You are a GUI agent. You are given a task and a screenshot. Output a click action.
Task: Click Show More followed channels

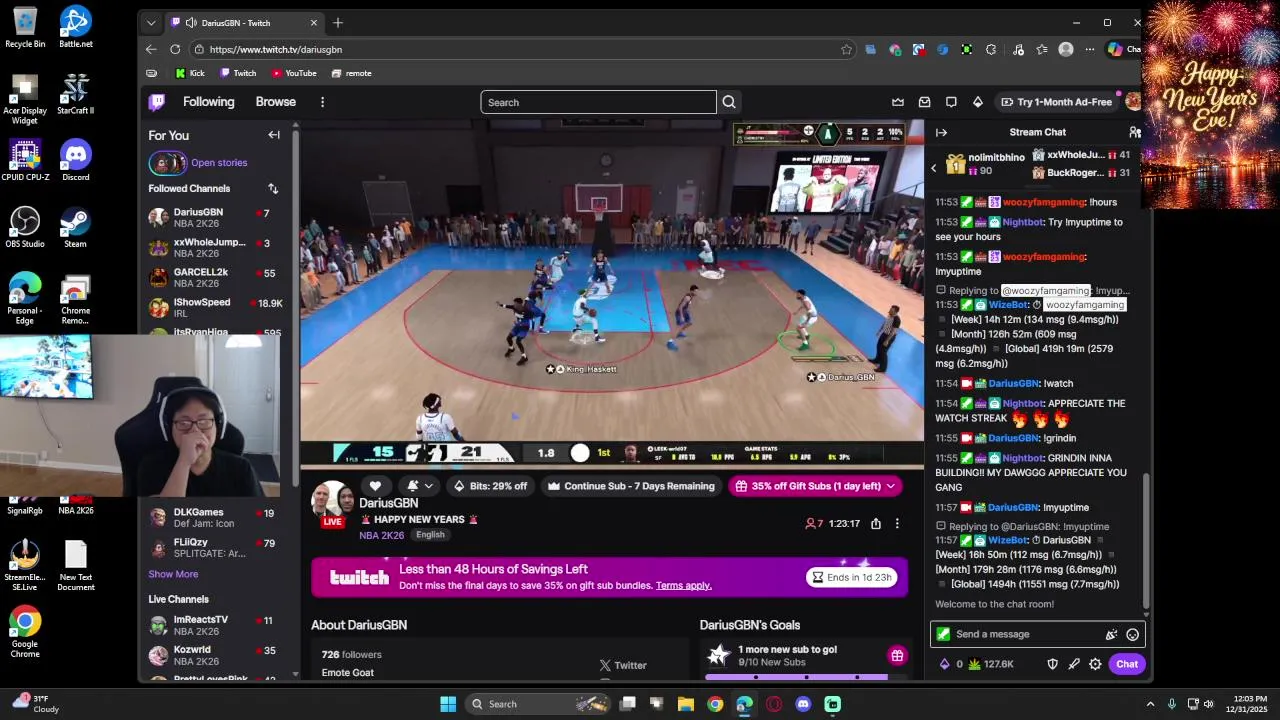pyautogui.click(x=173, y=574)
